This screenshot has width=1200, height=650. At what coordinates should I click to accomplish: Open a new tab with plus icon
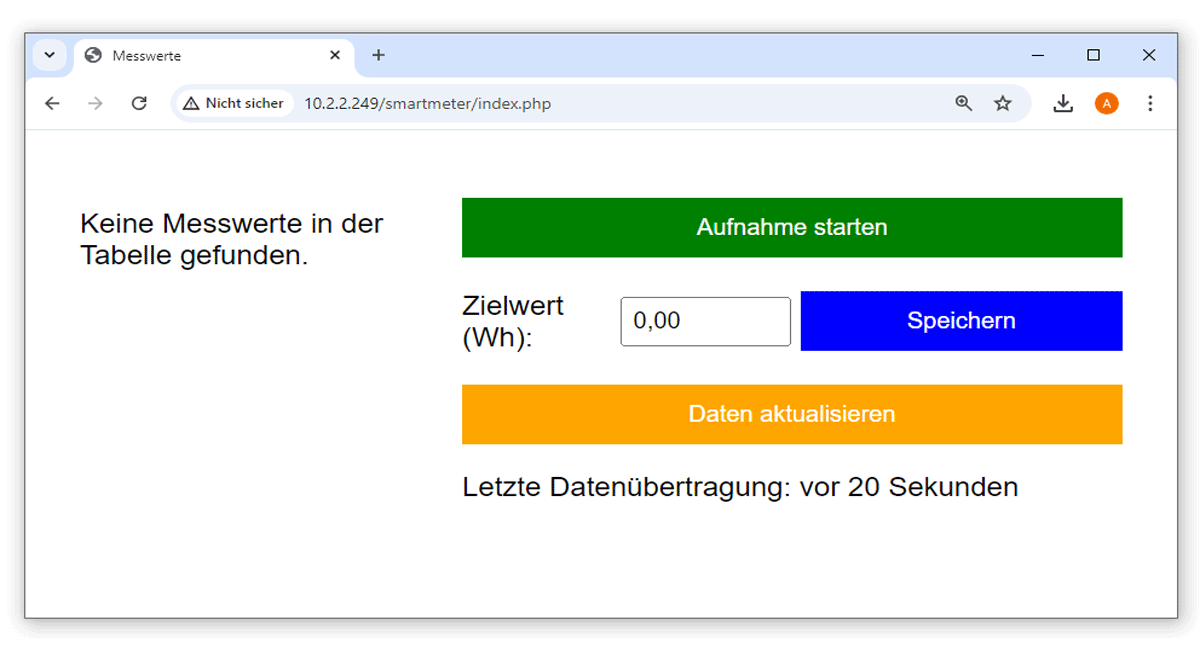[x=378, y=55]
